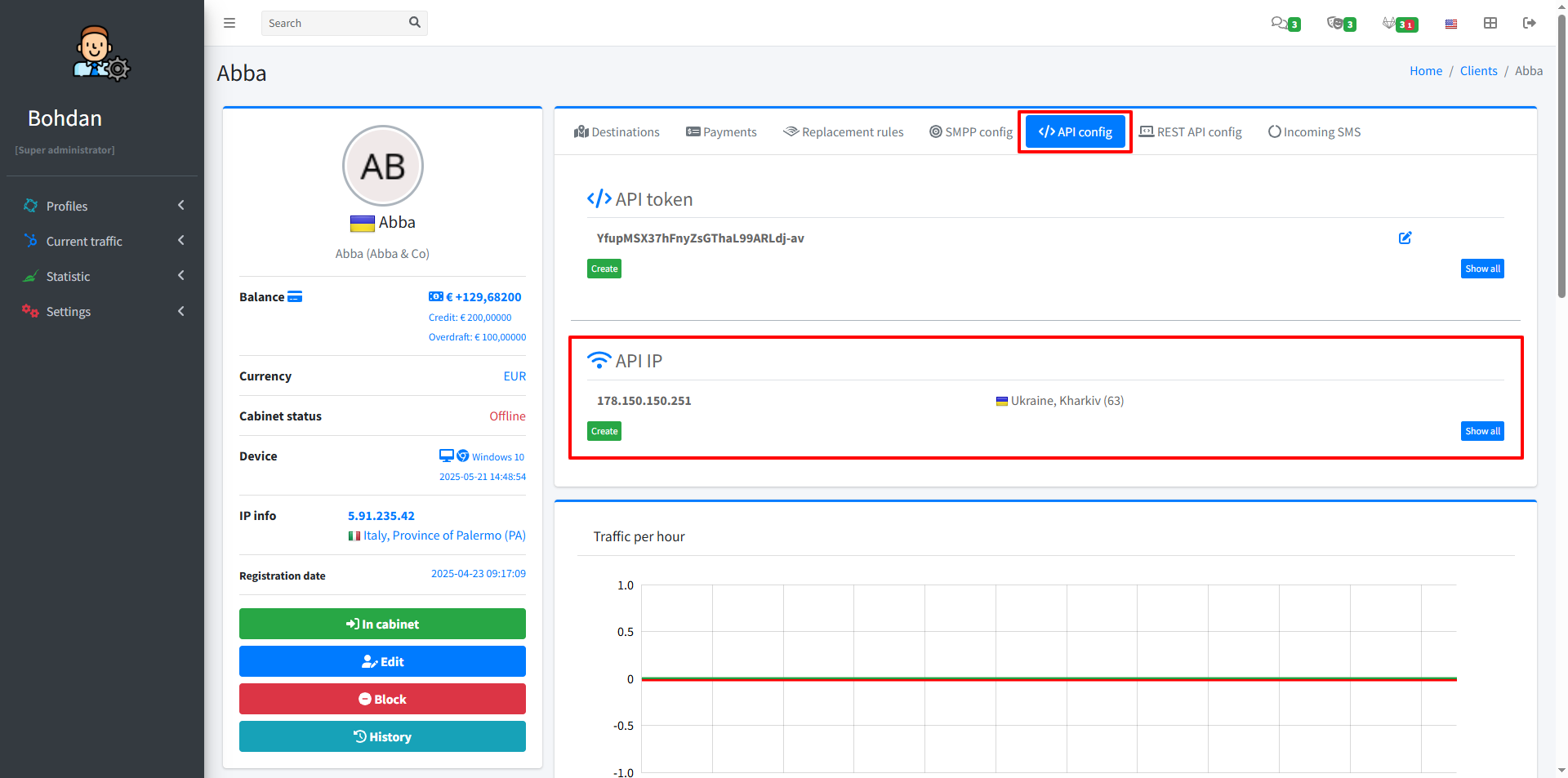Click the search magnifier icon
Screen dimensions: 1568x778
pyautogui.click(x=414, y=23)
